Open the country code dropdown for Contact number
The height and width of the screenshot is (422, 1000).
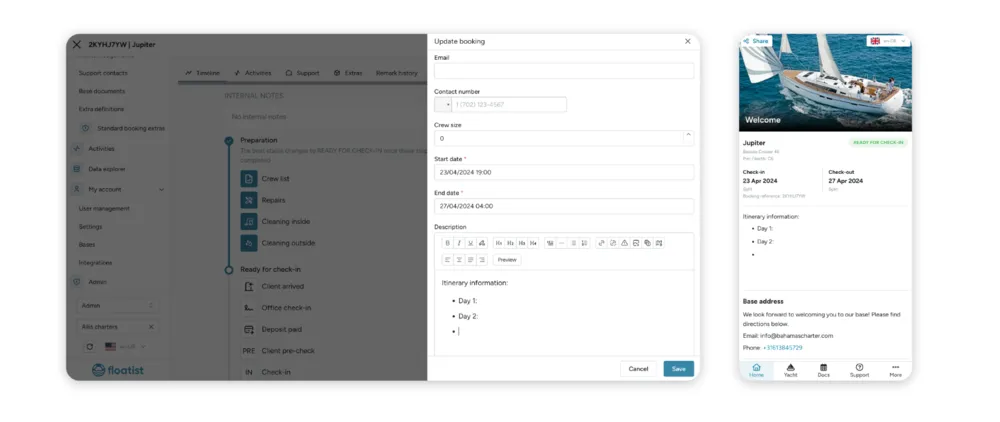click(443, 105)
